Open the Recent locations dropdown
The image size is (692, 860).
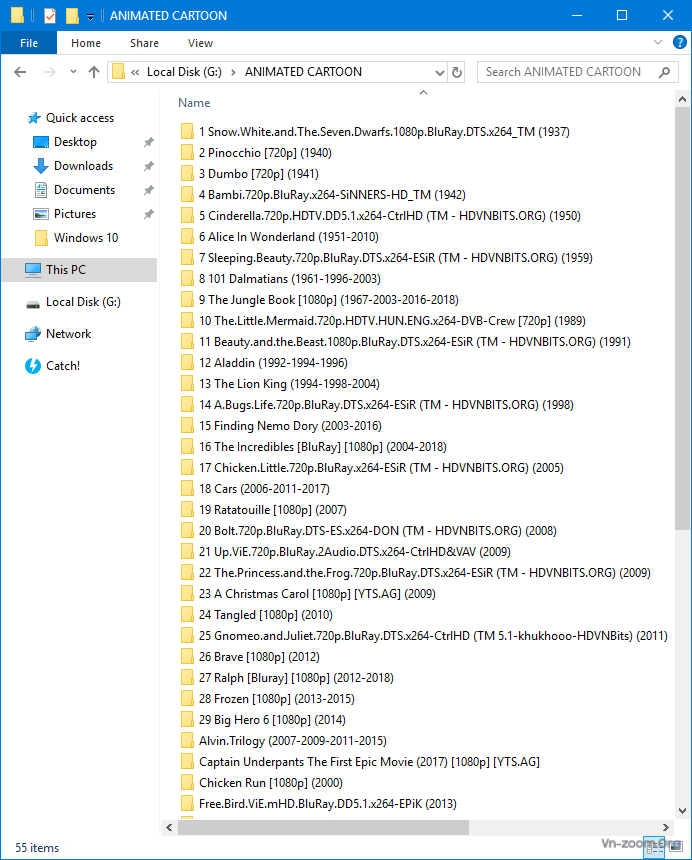point(73,72)
